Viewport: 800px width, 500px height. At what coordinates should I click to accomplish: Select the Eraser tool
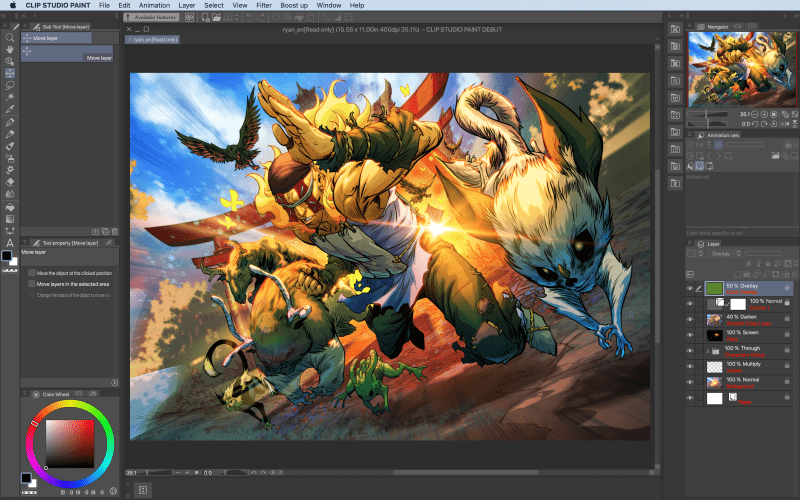10,182
